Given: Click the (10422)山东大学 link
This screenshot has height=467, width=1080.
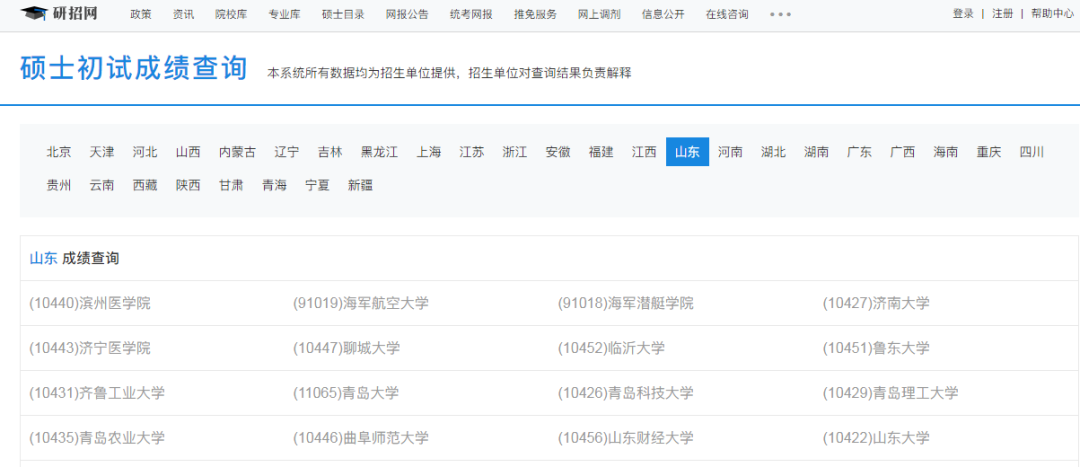Looking at the screenshot, I should coord(876,438).
